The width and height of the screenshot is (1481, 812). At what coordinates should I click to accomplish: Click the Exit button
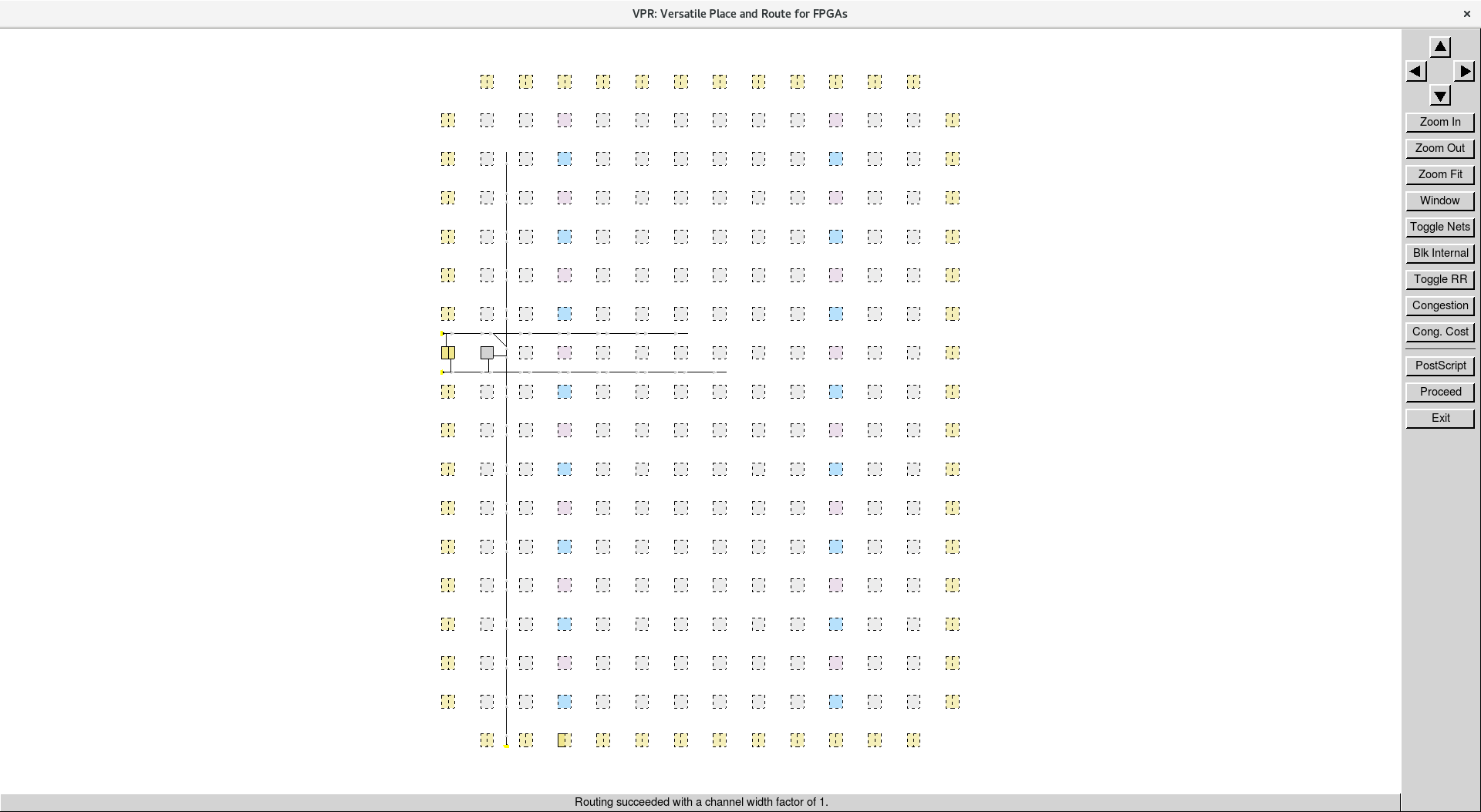click(1440, 418)
